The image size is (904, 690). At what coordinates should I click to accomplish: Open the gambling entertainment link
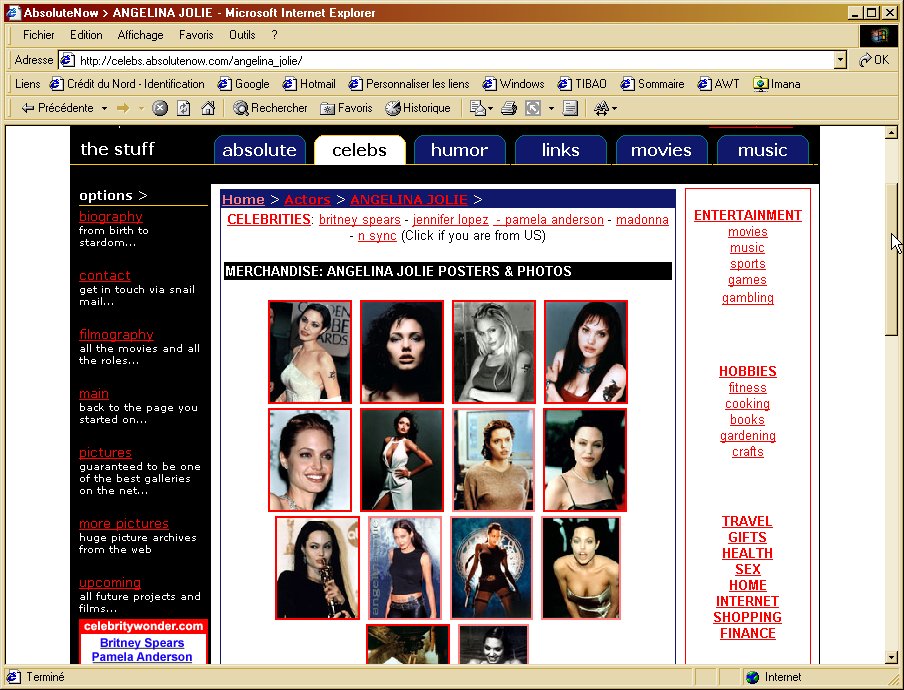point(748,298)
